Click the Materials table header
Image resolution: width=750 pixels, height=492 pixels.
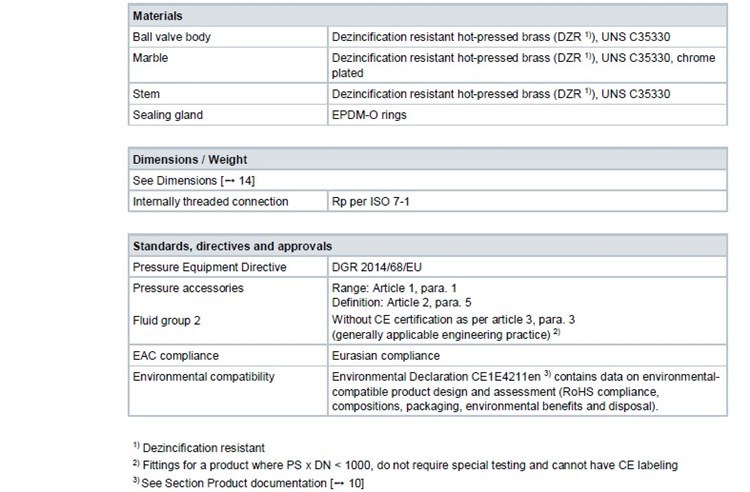point(158,17)
